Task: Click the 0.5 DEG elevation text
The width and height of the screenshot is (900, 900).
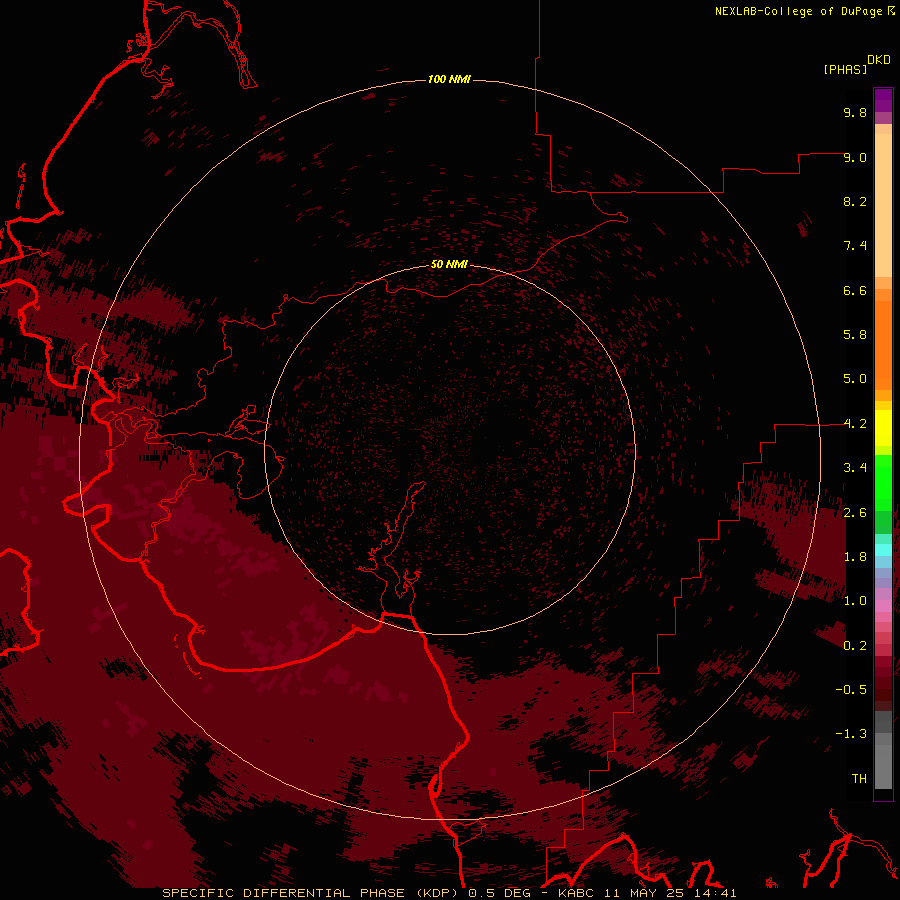Action: 499,893
